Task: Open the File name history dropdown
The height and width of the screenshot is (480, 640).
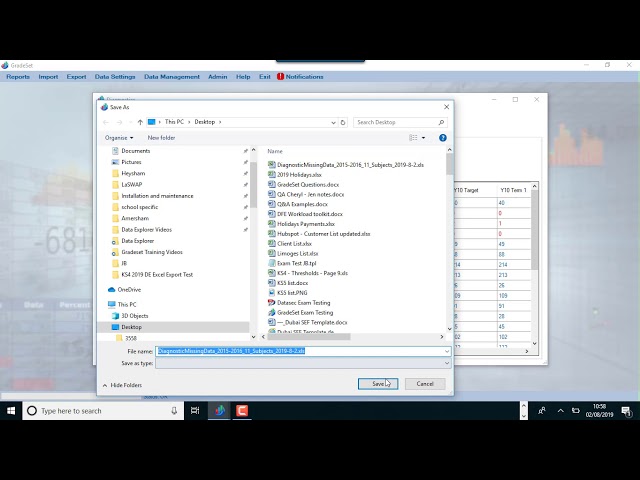Action: (447, 351)
